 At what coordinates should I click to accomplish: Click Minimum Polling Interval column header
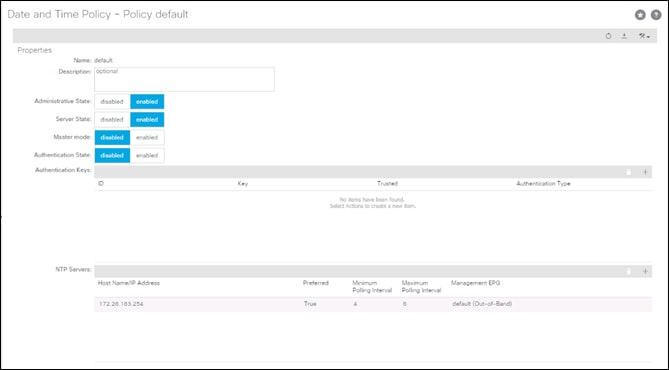pos(372,287)
